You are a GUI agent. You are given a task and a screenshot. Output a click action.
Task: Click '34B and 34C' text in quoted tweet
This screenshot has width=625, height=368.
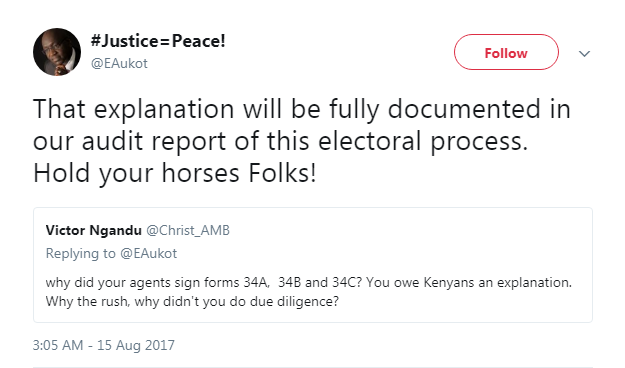(x=320, y=283)
